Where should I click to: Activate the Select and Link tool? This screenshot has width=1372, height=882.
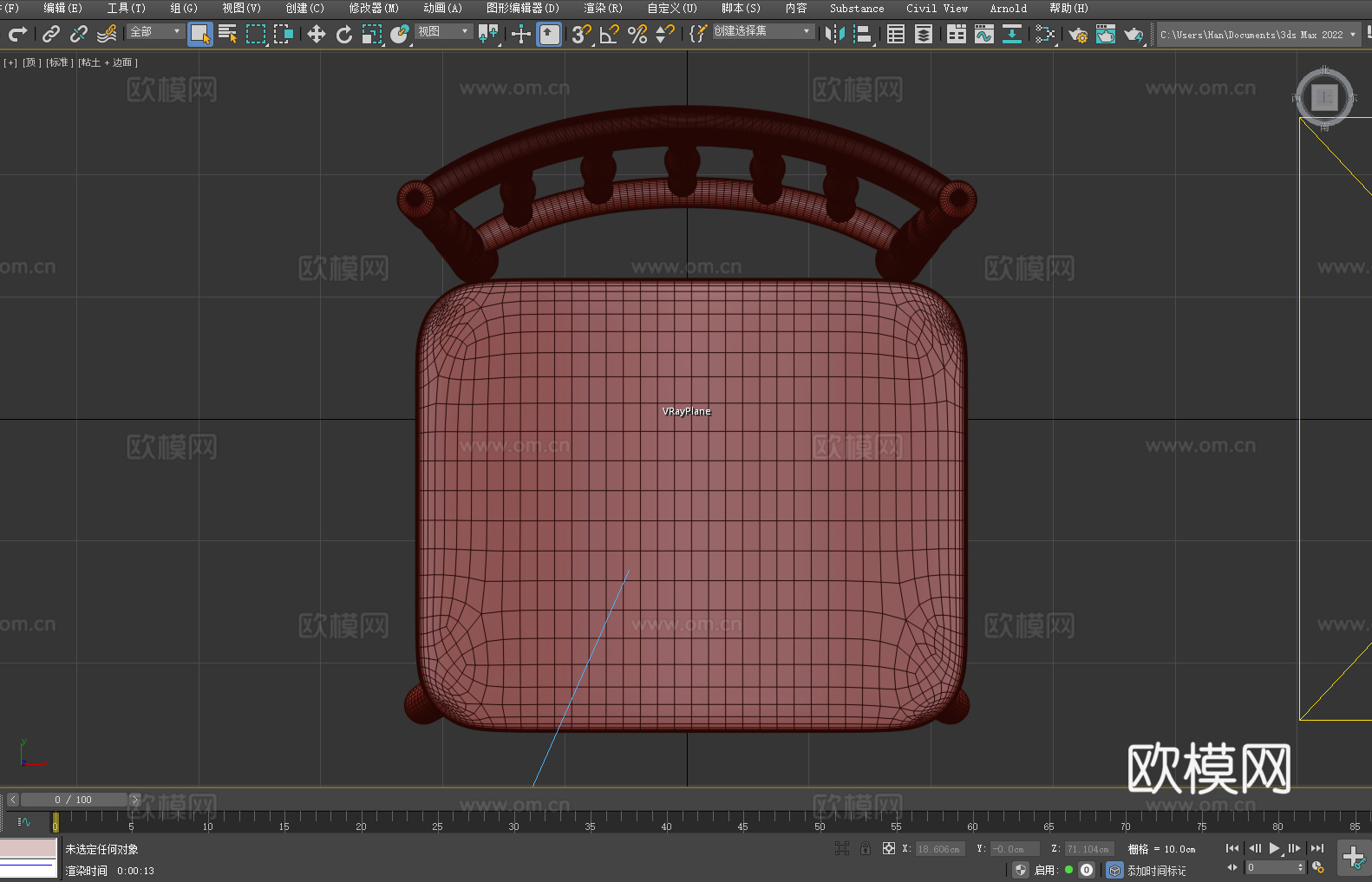51,34
